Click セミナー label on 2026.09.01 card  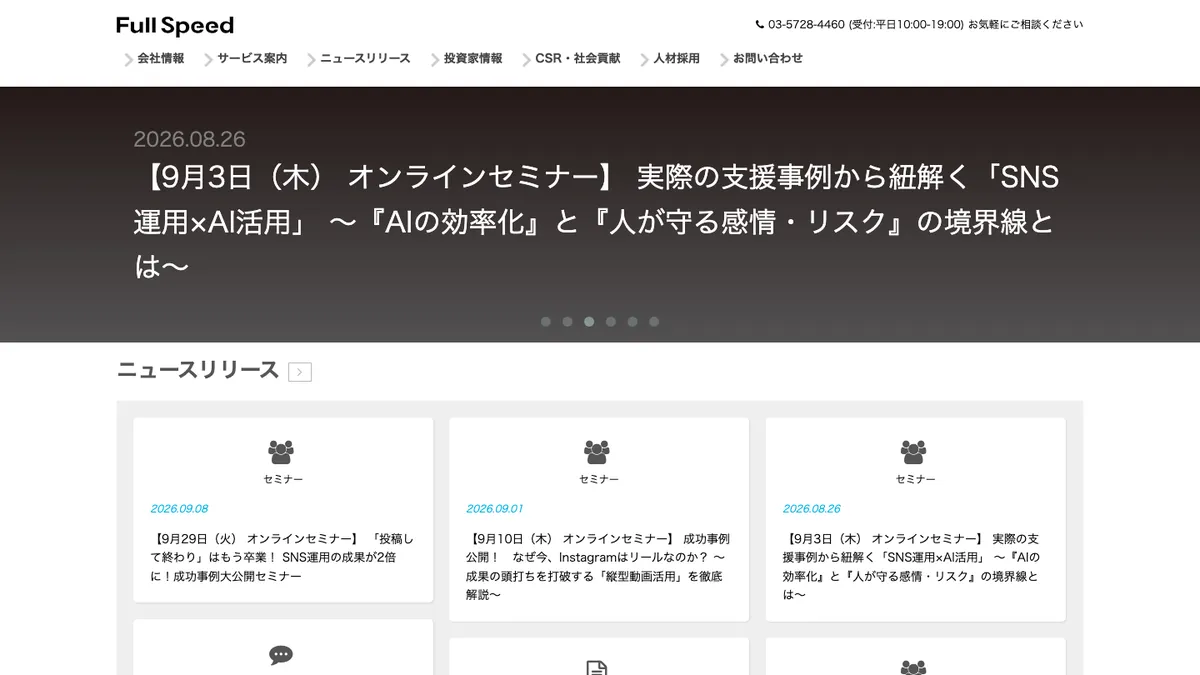[x=599, y=480]
